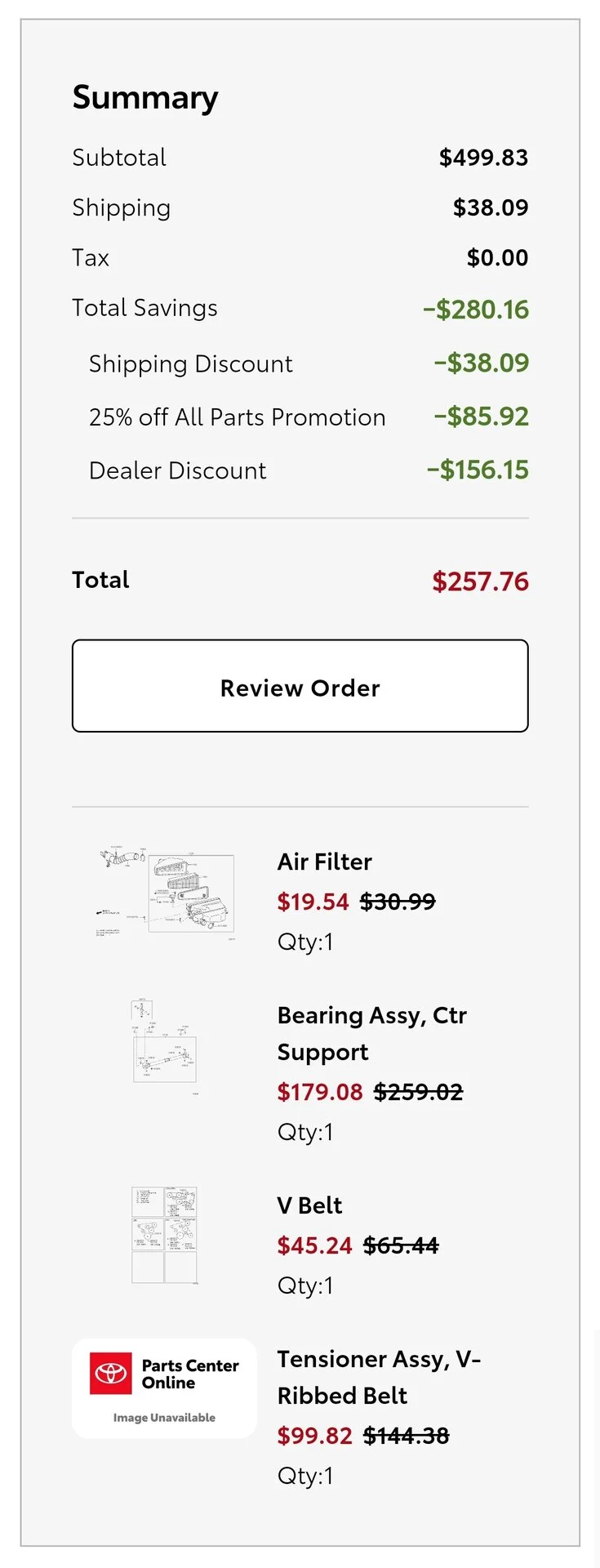Click the Review Order button

(x=300, y=686)
